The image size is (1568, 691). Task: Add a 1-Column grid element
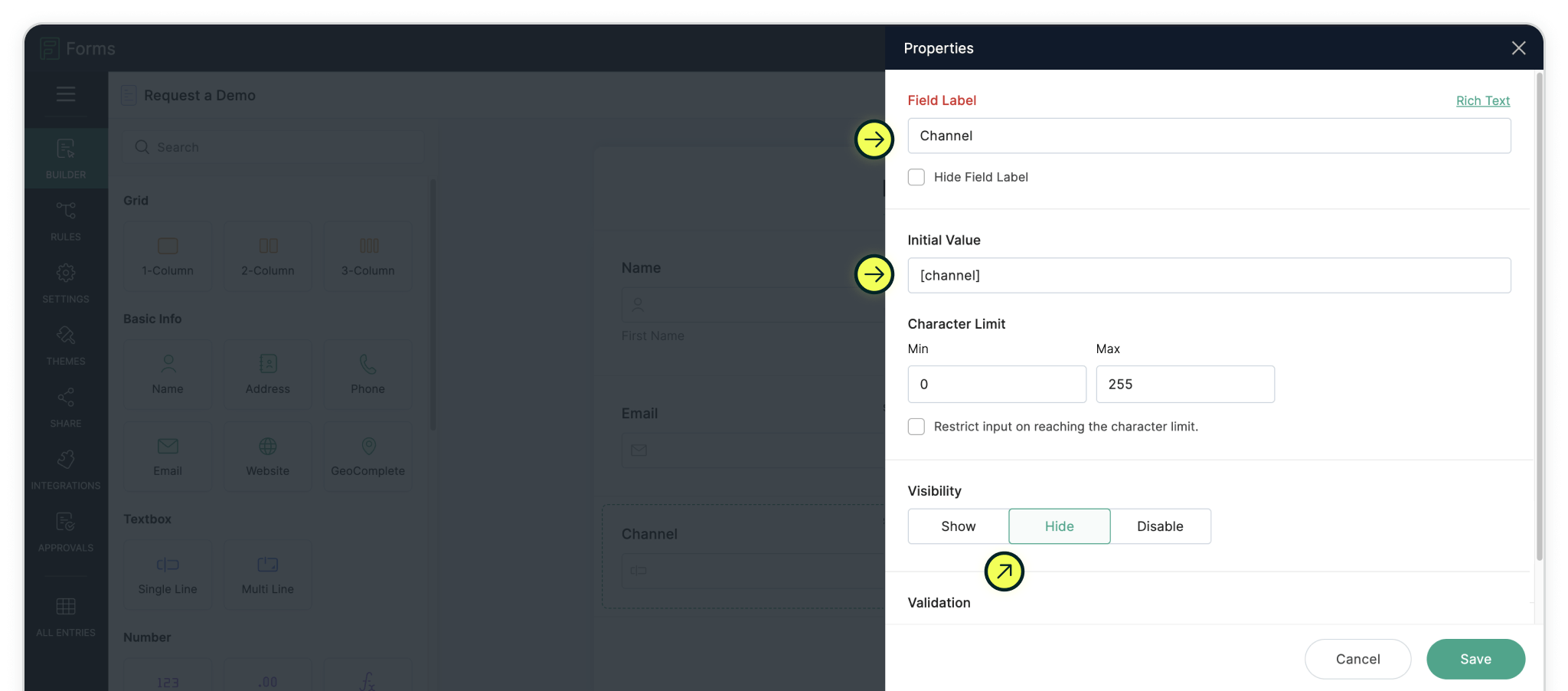tap(168, 256)
